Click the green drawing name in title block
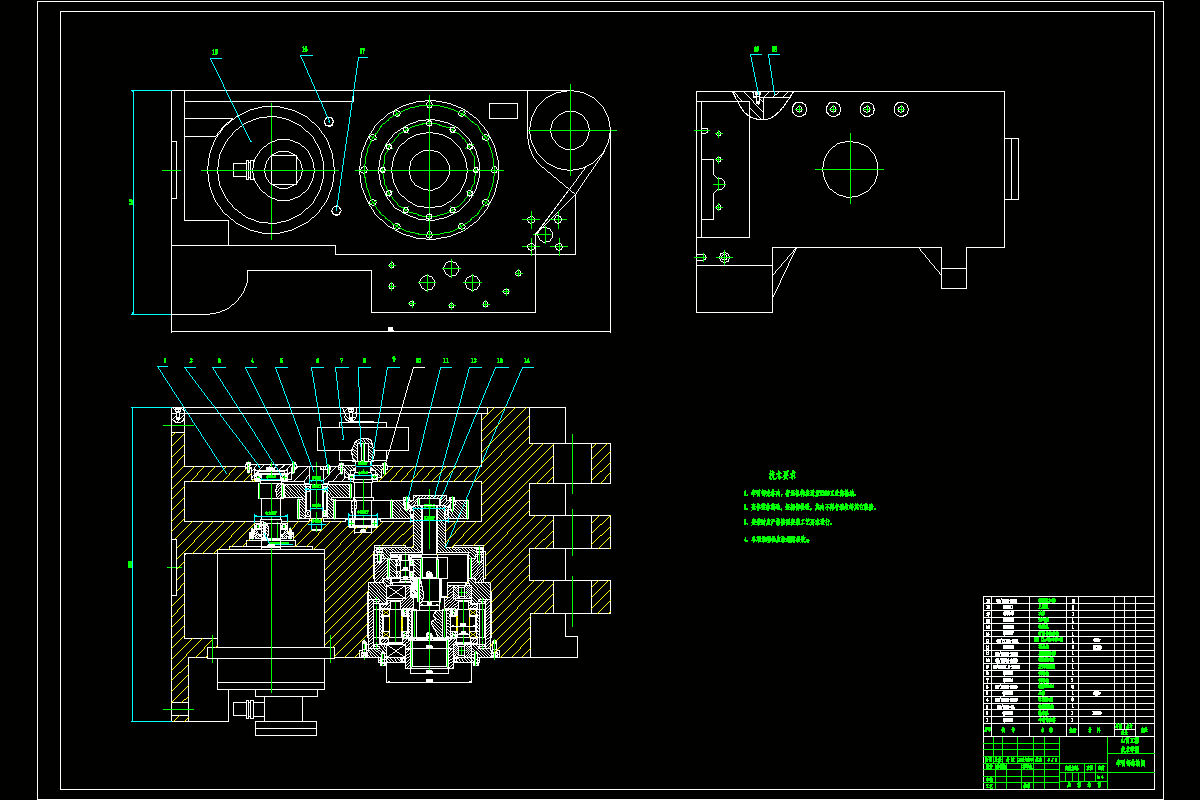 (x=1131, y=763)
